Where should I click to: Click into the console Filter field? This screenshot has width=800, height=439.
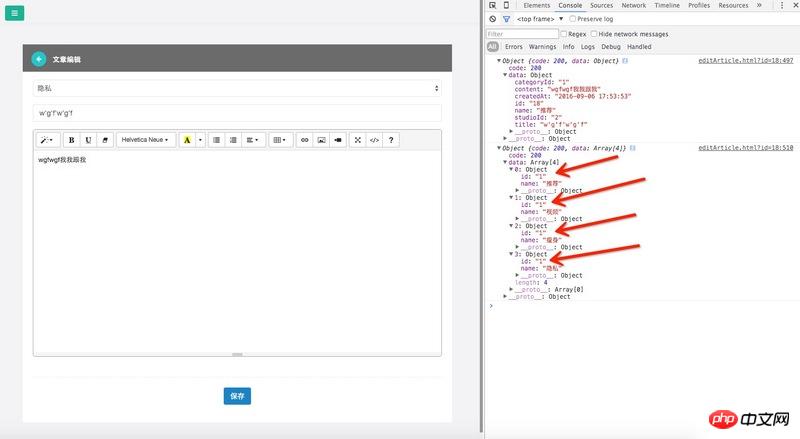tap(522, 34)
